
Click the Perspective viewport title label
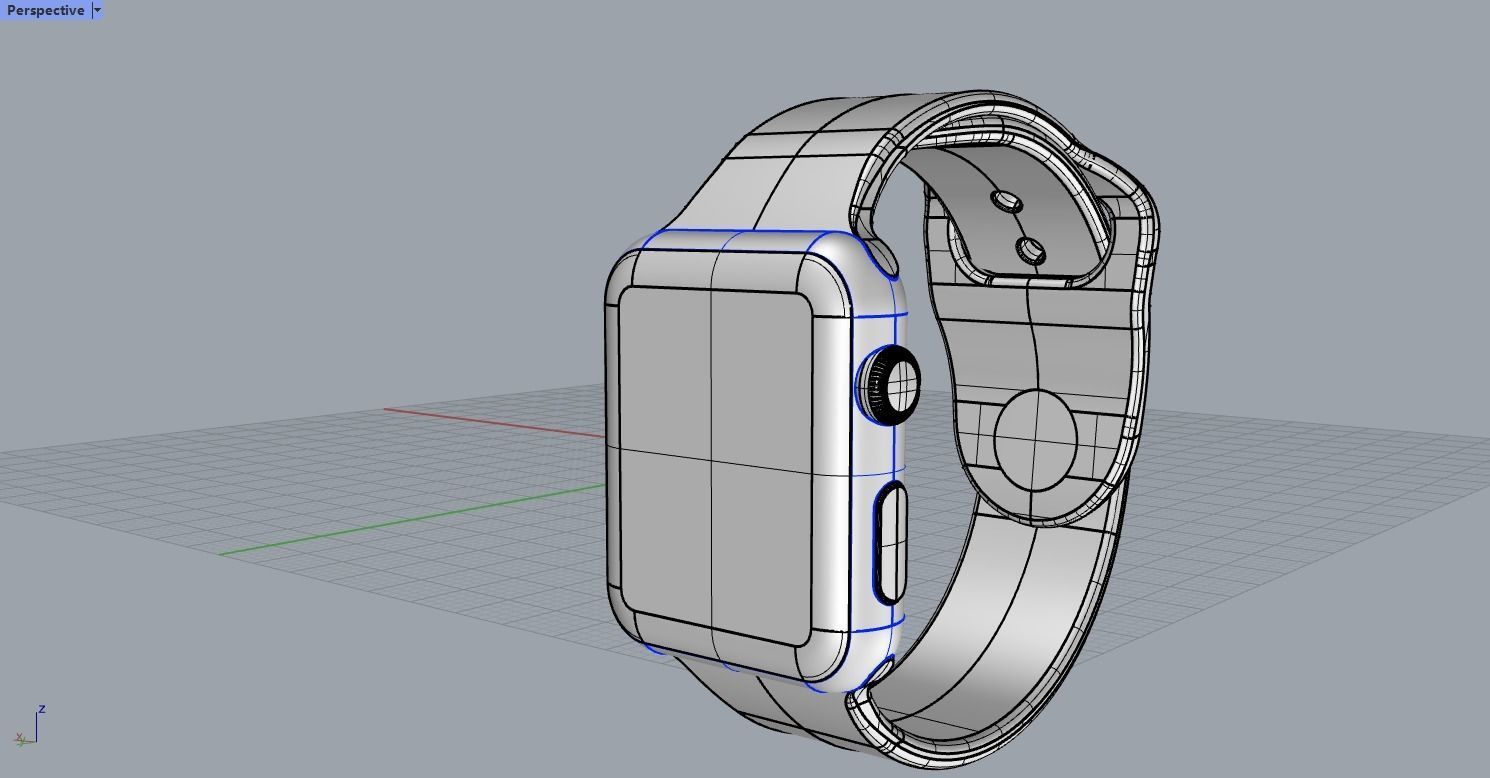[x=45, y=10]
